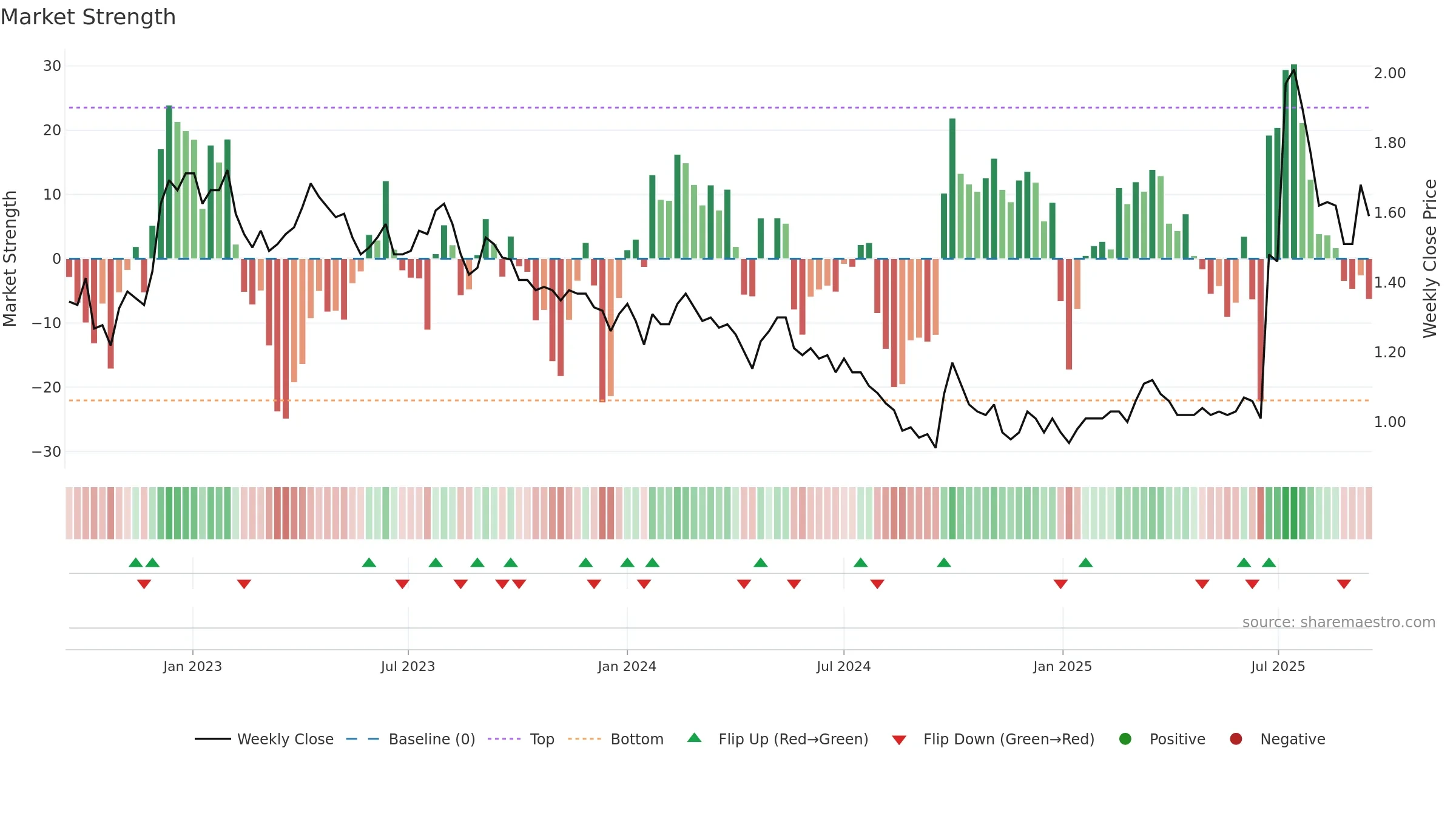Click the red Negative circle legend icon

1236,739
